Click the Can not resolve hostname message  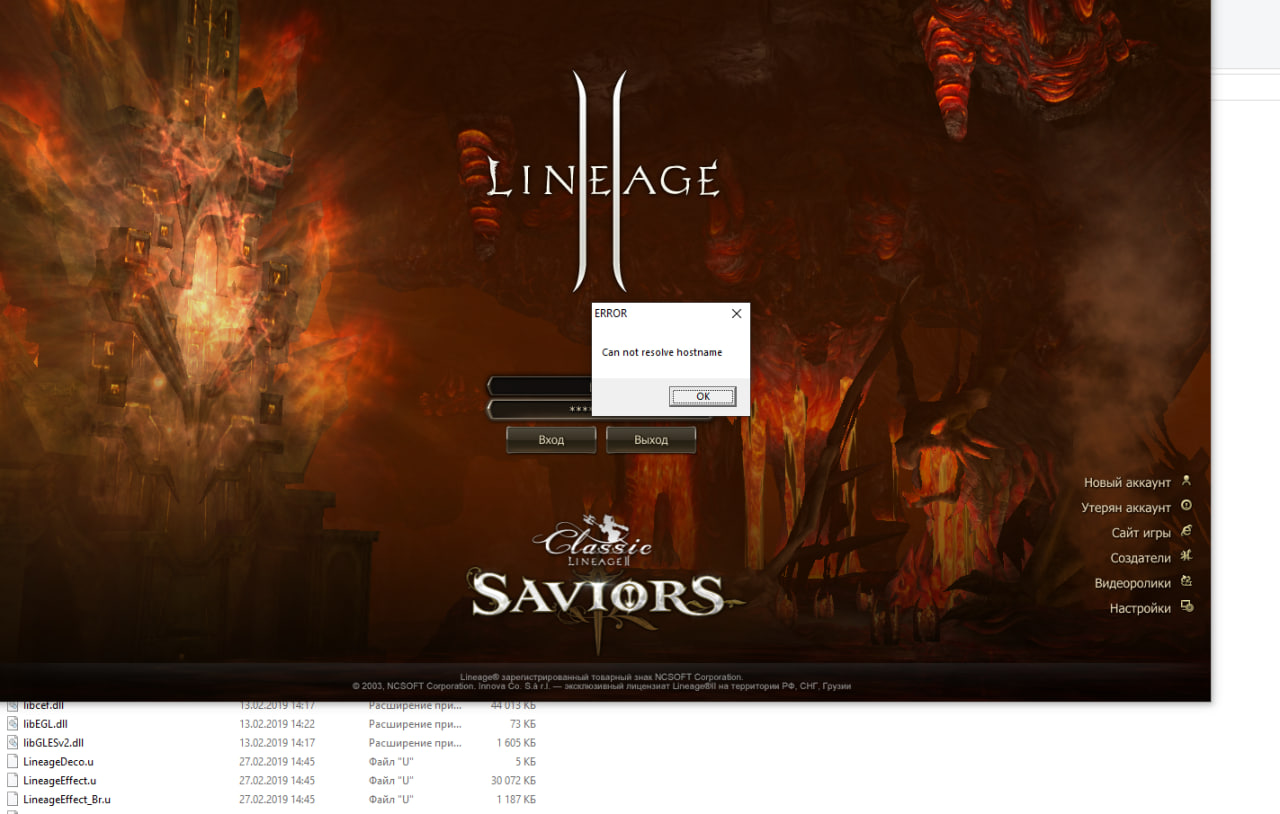[x=662, y=352]
